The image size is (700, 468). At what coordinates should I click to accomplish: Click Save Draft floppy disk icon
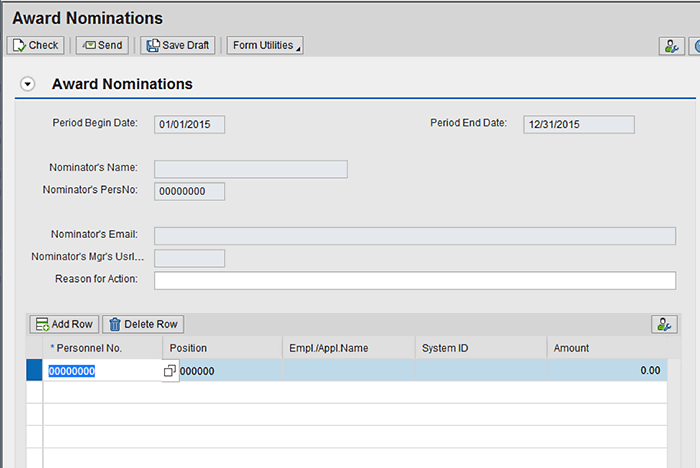[151, 45]
